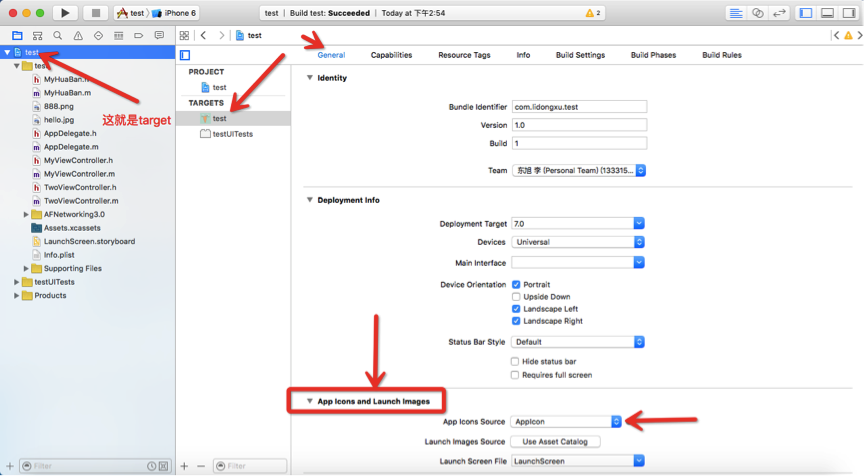Open the Status Bar Style dropdown
Image resolution: width=865 pixels, height=476 pixels.
(x=578, y=342)
